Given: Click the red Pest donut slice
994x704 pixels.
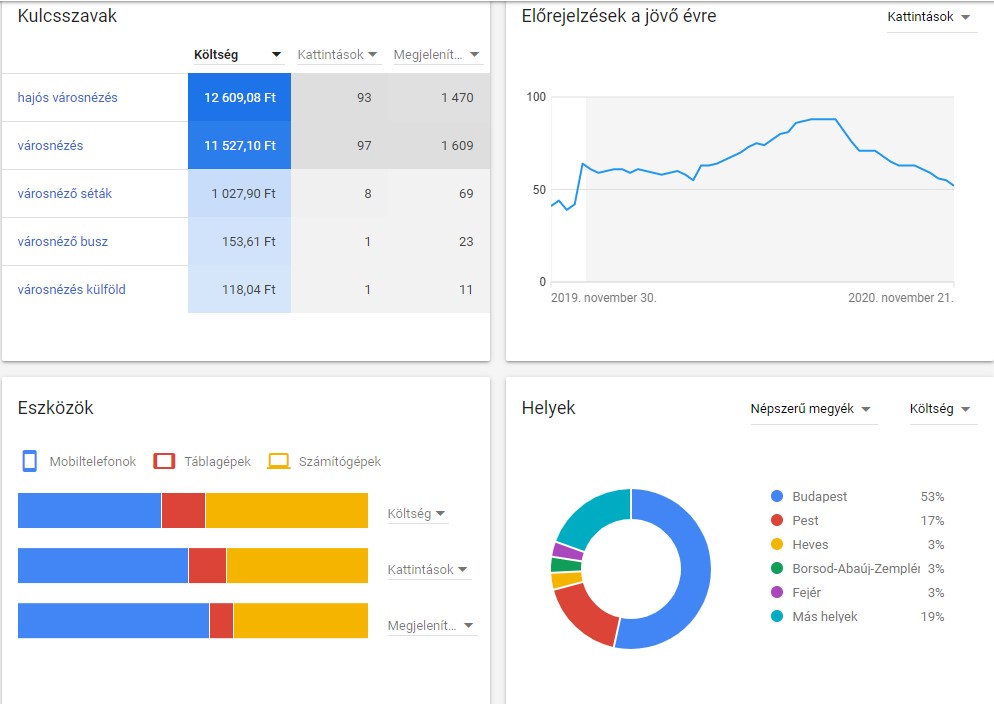Looking at the screenshot, I should point(586,615).
